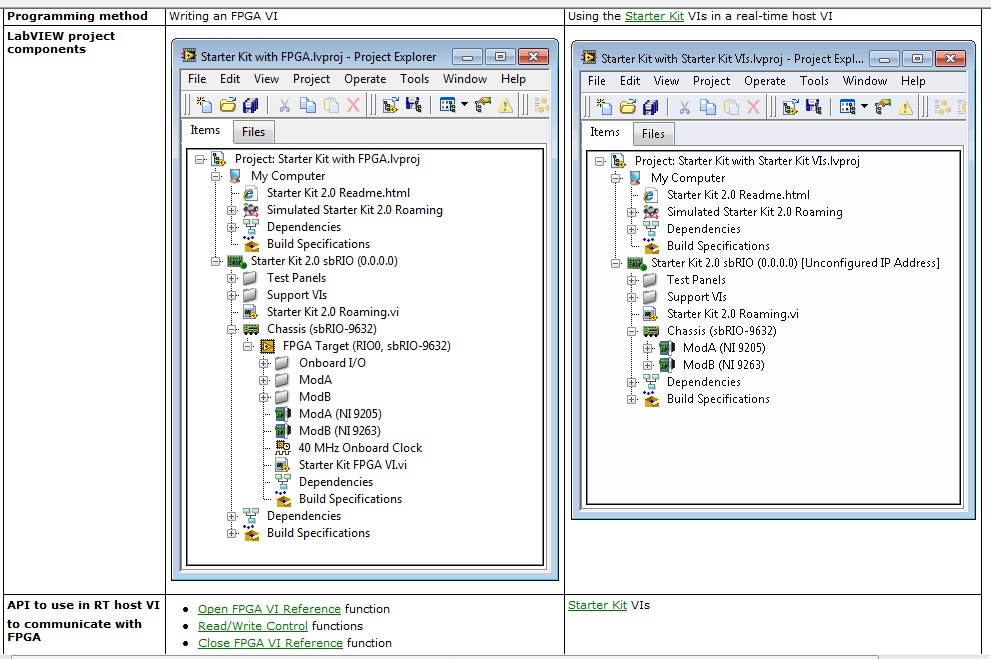Select ModB (NI 9263) under FPGA Target
991x659 pixels.
[340, 431]
